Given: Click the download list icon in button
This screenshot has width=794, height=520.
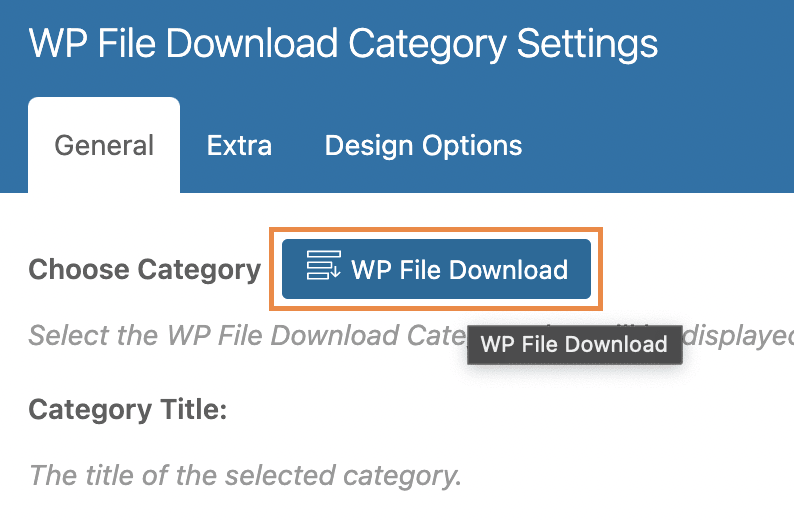Looking at the screenshot, I should (x=323, y=268).
